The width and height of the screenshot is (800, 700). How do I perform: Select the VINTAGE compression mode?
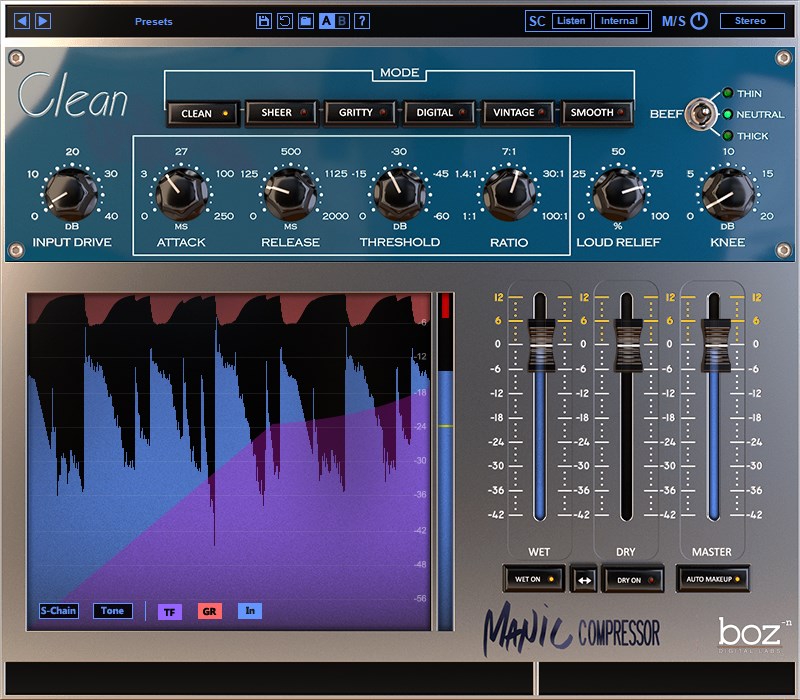pos(518,113)
